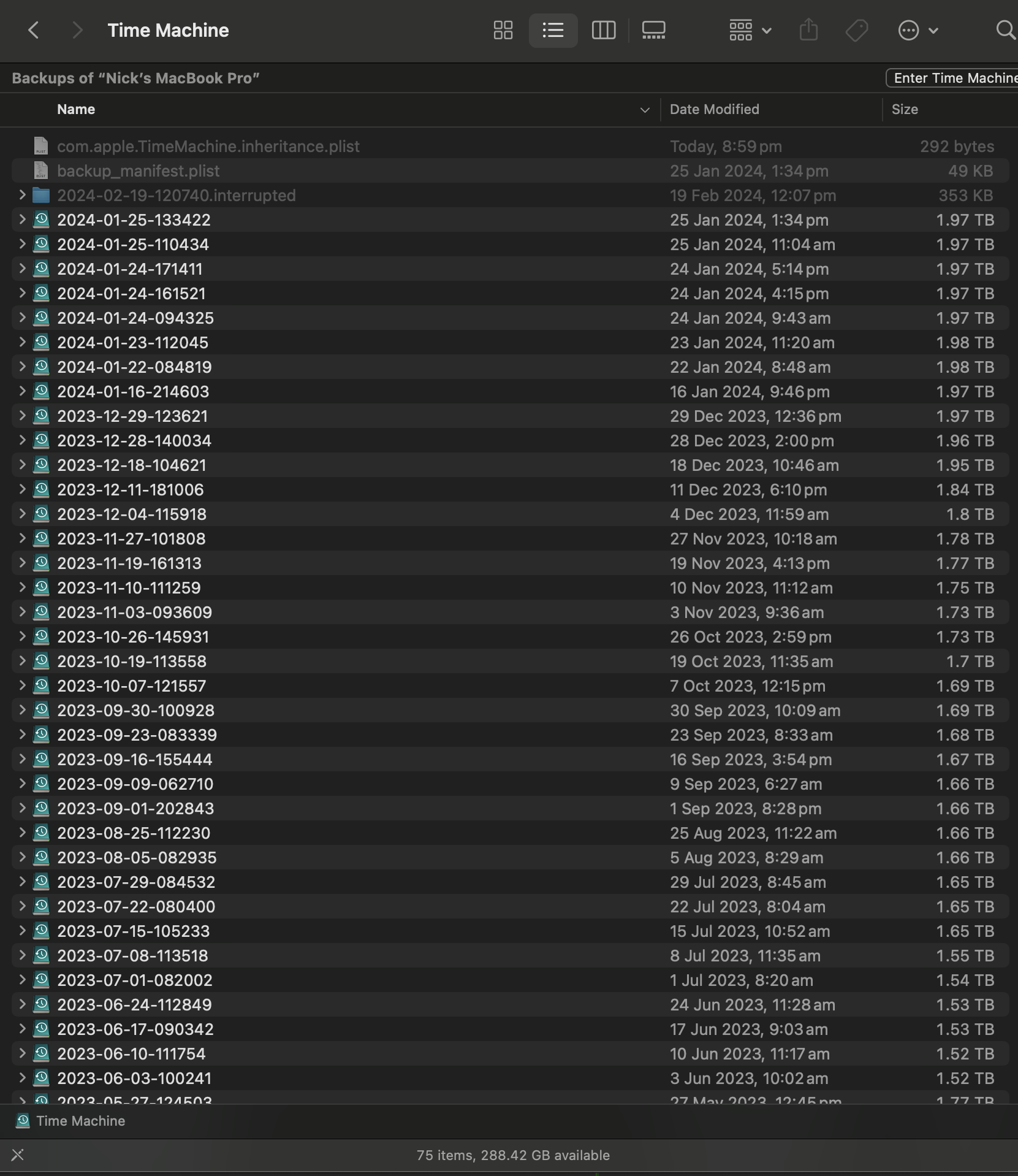Switch to gallery view

(x=654, y=30)
